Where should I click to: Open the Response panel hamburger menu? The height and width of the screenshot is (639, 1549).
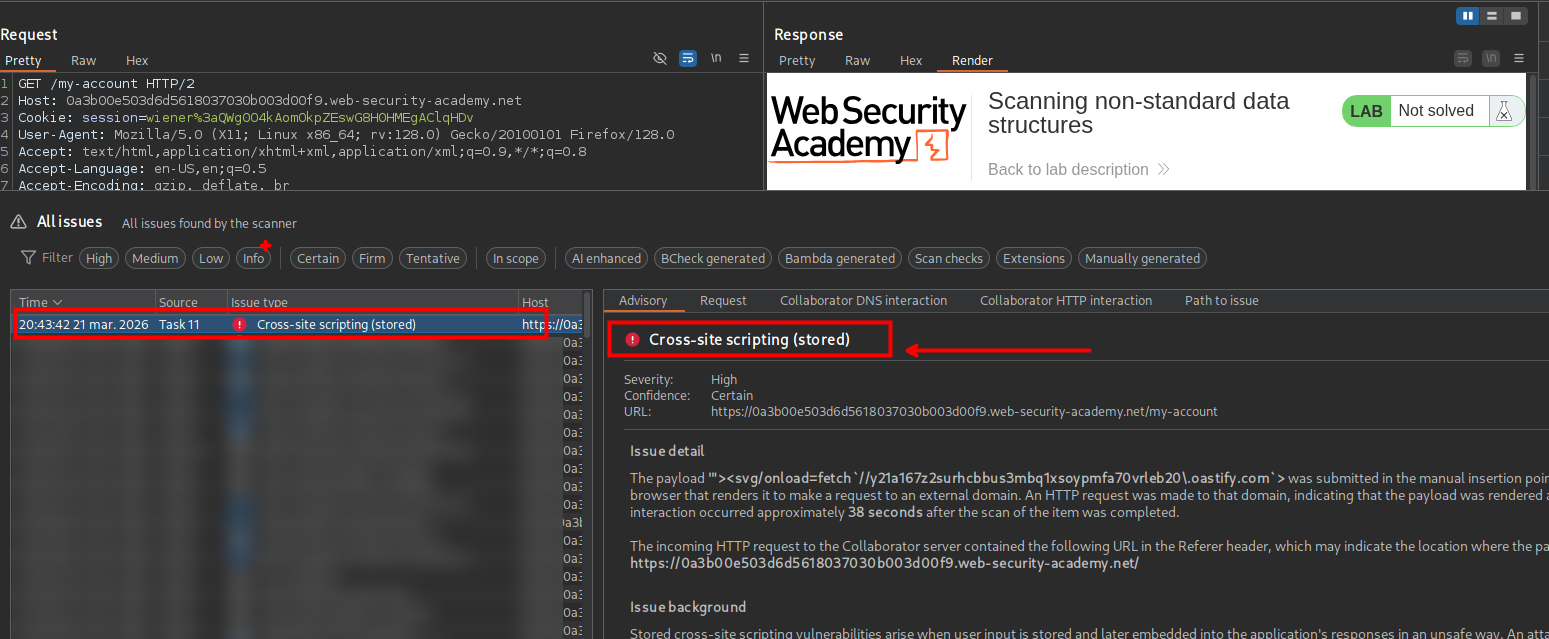[1519, 59]
